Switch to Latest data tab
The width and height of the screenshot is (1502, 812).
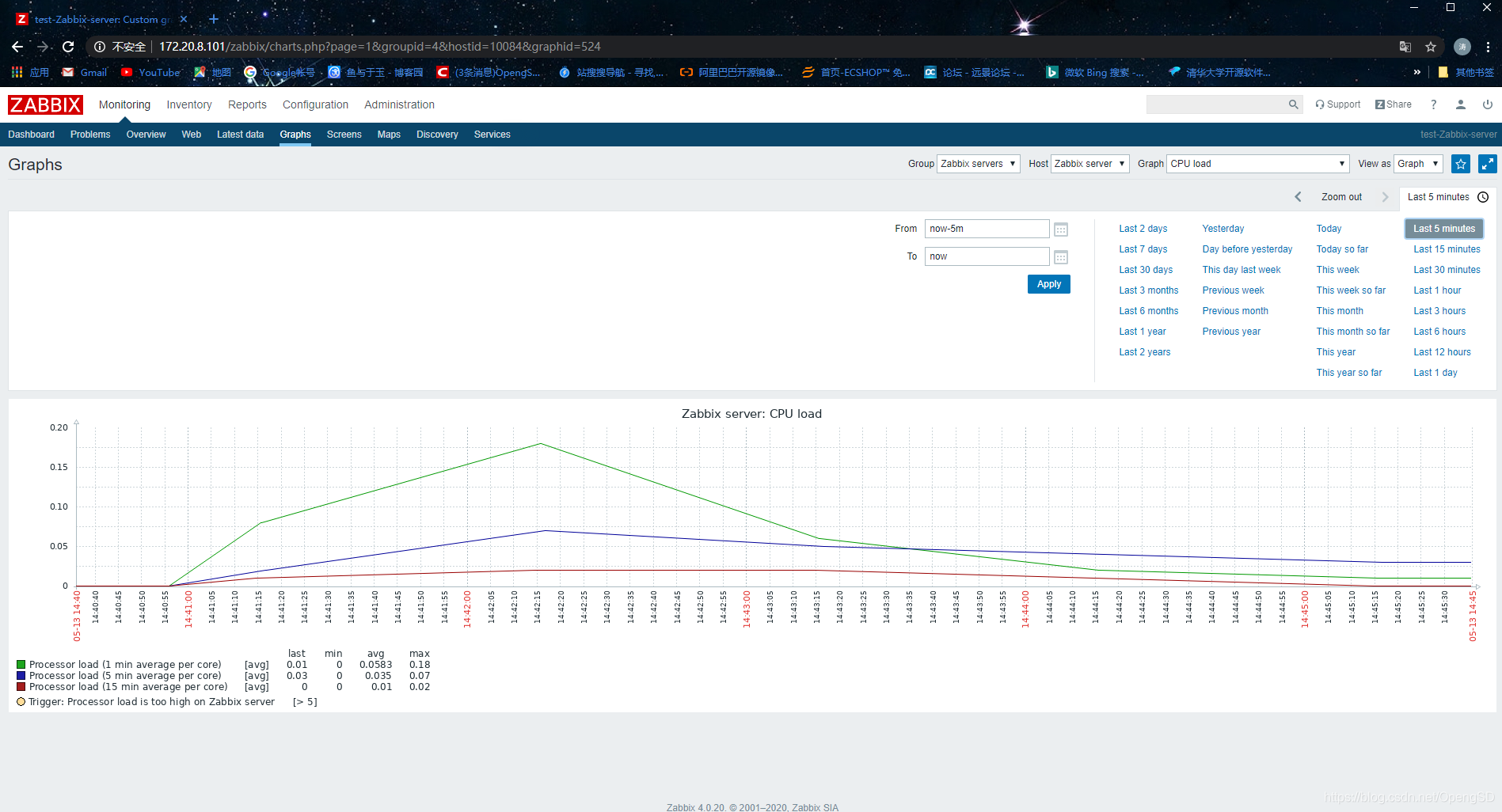(240, 135)
